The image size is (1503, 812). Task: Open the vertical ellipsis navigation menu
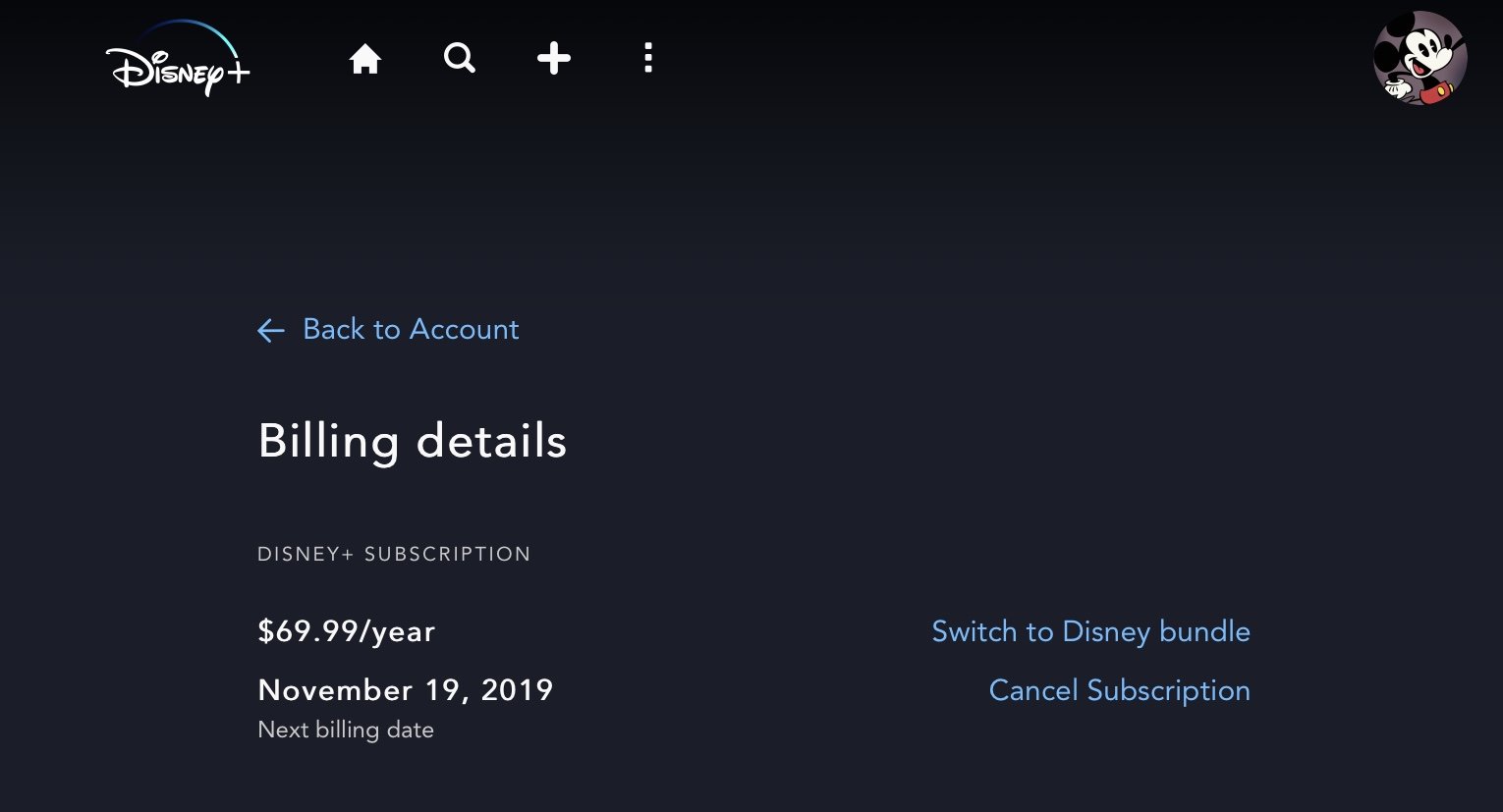648,58
